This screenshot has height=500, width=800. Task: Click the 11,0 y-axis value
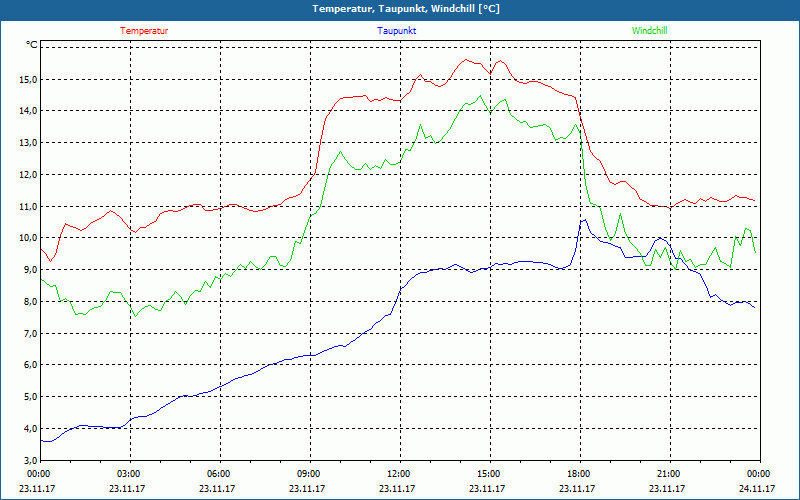tap(28, 206)
